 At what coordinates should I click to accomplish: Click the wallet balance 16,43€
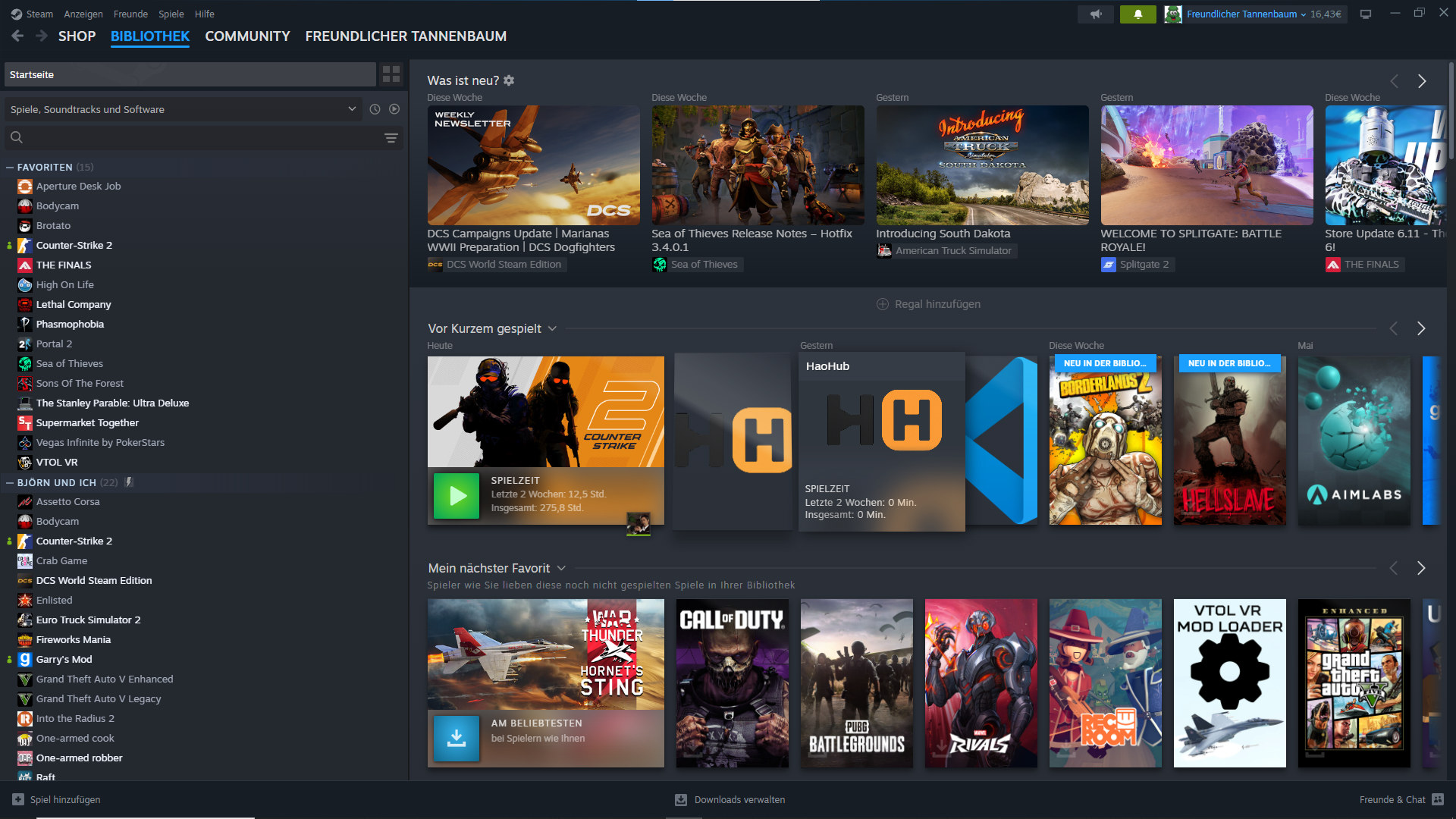[1326, 14]
